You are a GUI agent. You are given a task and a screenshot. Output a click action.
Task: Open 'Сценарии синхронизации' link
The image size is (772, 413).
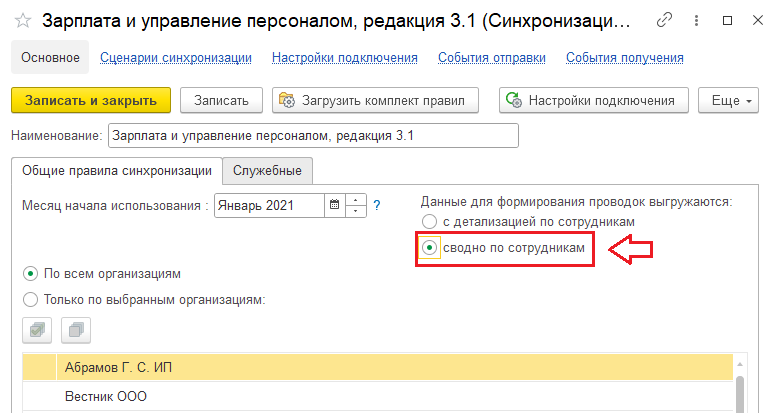176,58
